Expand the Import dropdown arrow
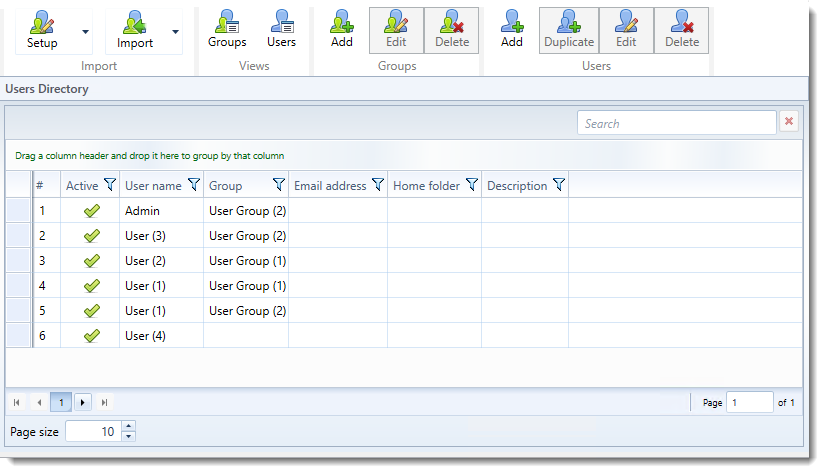Screen dimensions: 824x473 [176, 31]
